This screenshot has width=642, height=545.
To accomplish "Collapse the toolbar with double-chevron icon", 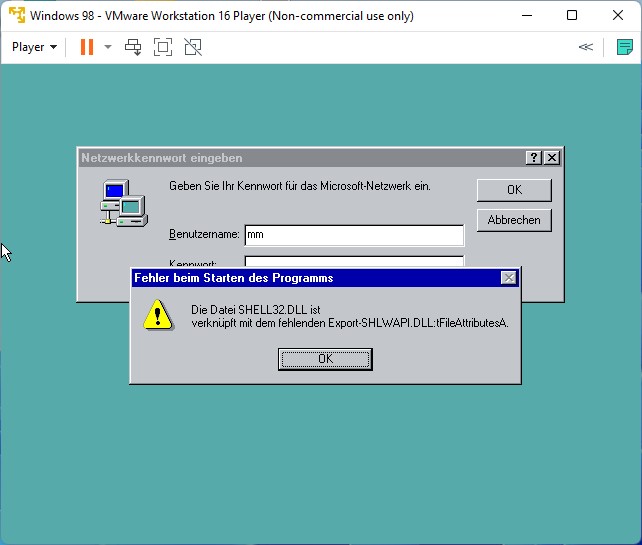I will coord(585,47).
